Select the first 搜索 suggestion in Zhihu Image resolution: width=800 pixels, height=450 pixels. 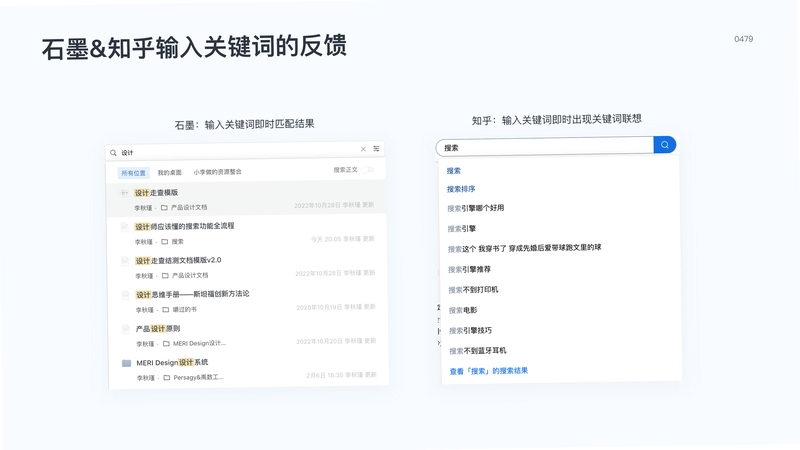454,171
